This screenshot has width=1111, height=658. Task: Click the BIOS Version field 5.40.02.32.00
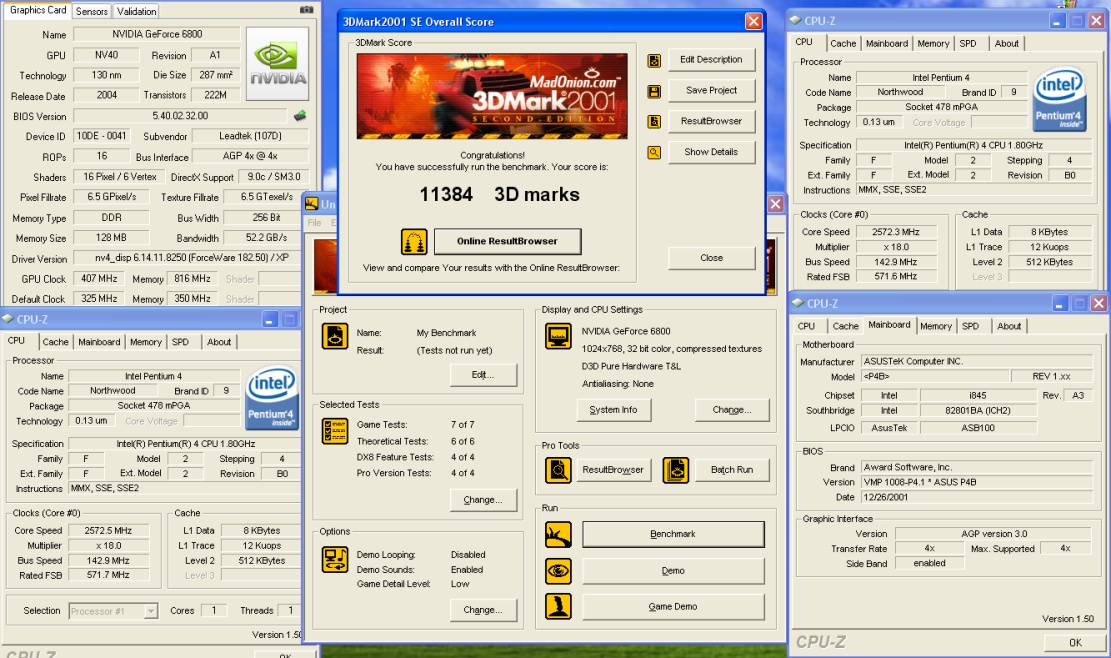tap(180, 115)
